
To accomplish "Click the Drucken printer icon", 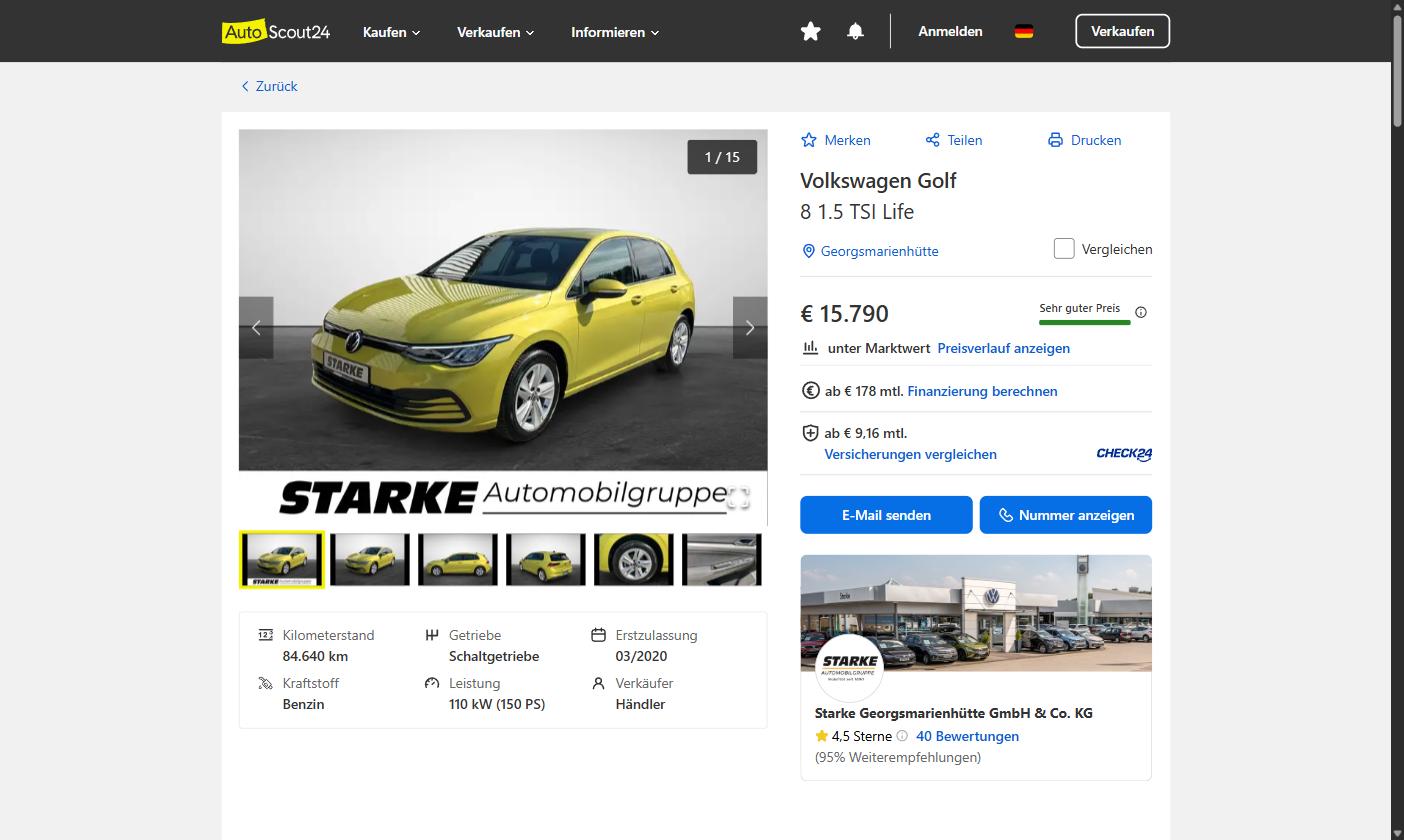I will 1055,140.
